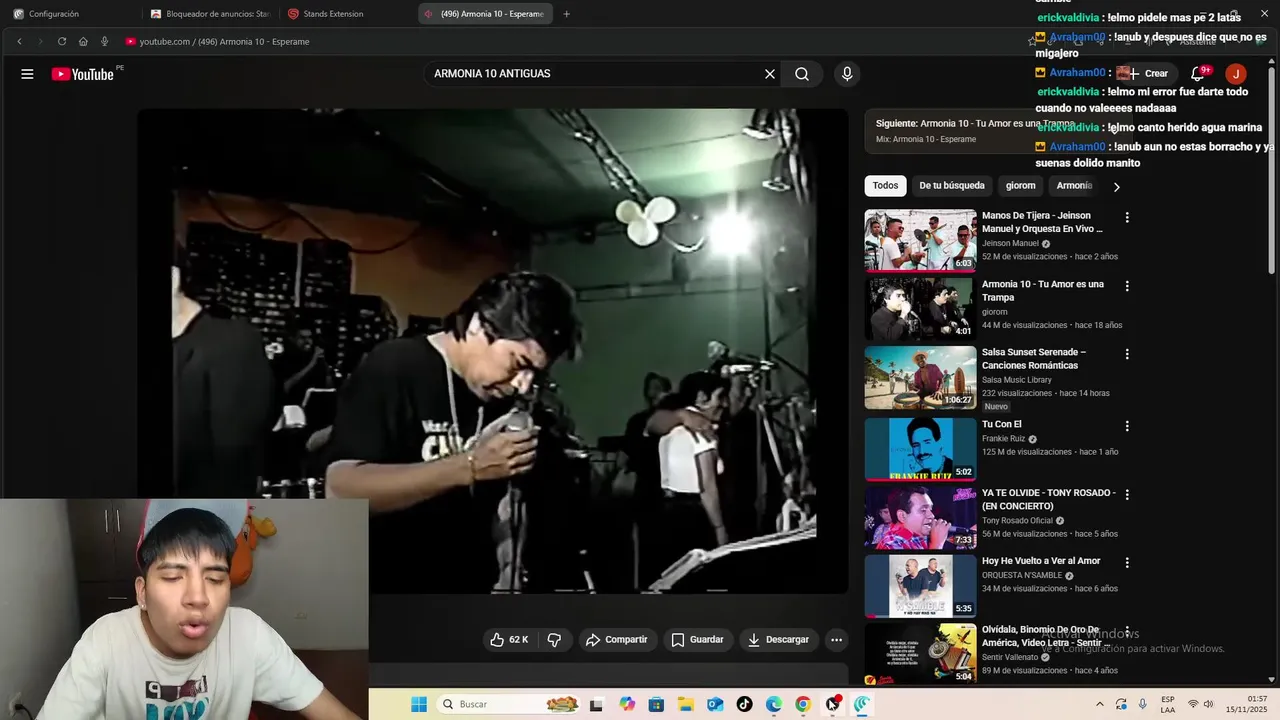This screenshot has height=720, width=1280.
Task: Show hidden system tray icons
Action: click(x=1100, y=704)
